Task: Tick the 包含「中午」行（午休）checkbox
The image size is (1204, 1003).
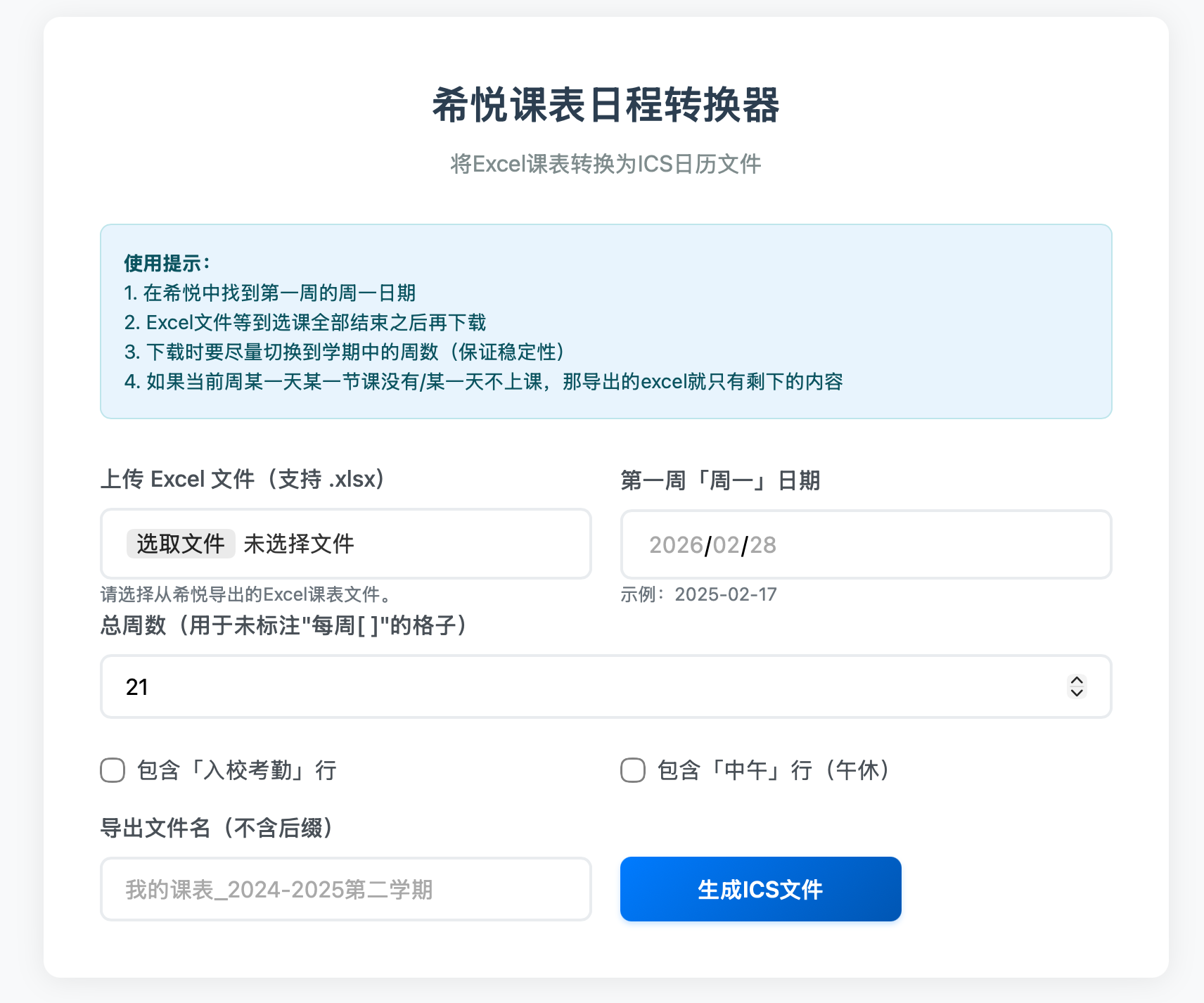Action: 633,770
